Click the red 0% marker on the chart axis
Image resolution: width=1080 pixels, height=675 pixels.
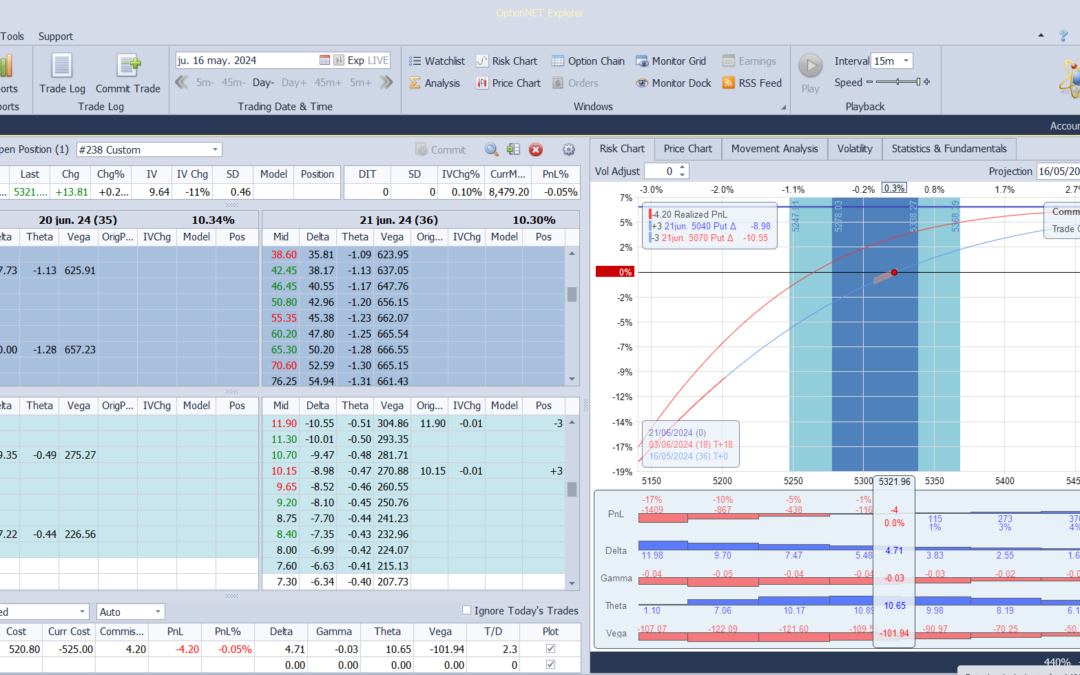[x=615, y=272]
